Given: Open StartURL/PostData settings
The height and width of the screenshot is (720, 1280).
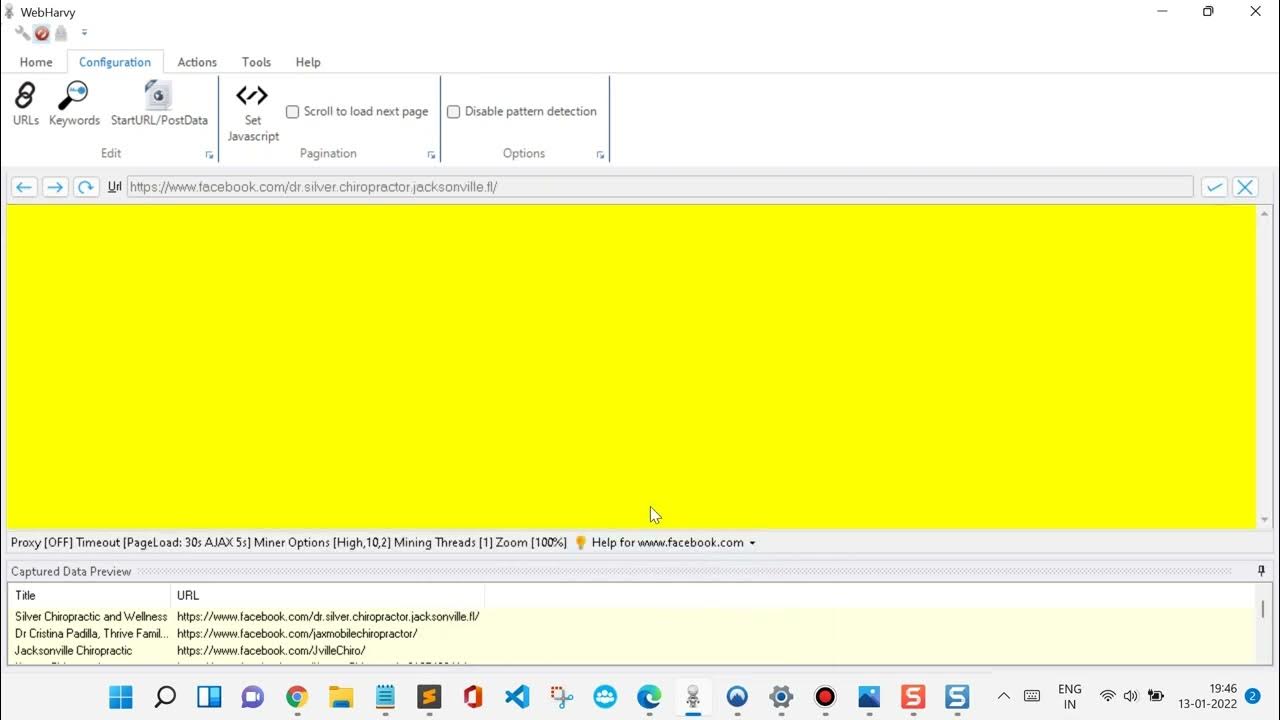Looking at the screenshot, I should [x=159, y=104].
